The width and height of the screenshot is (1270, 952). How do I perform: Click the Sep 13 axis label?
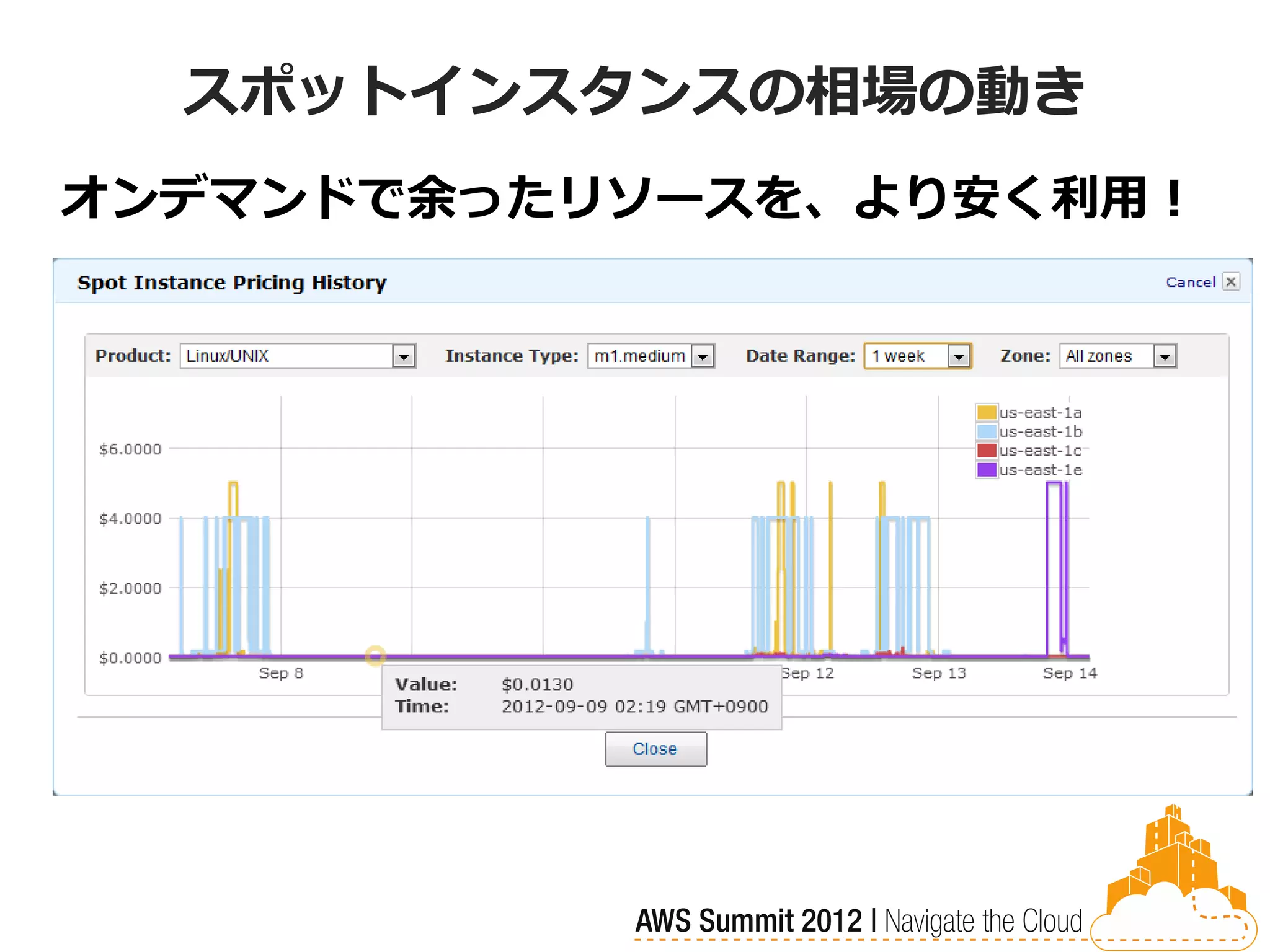point(939,673)
